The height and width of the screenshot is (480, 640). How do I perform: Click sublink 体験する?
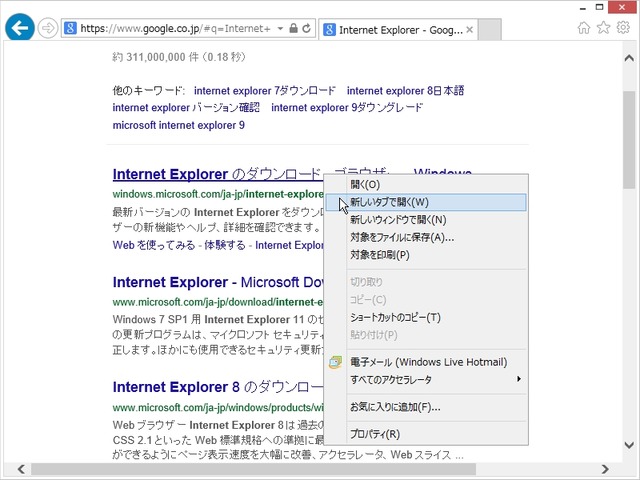pyautogui.click(x=225, y=245)
